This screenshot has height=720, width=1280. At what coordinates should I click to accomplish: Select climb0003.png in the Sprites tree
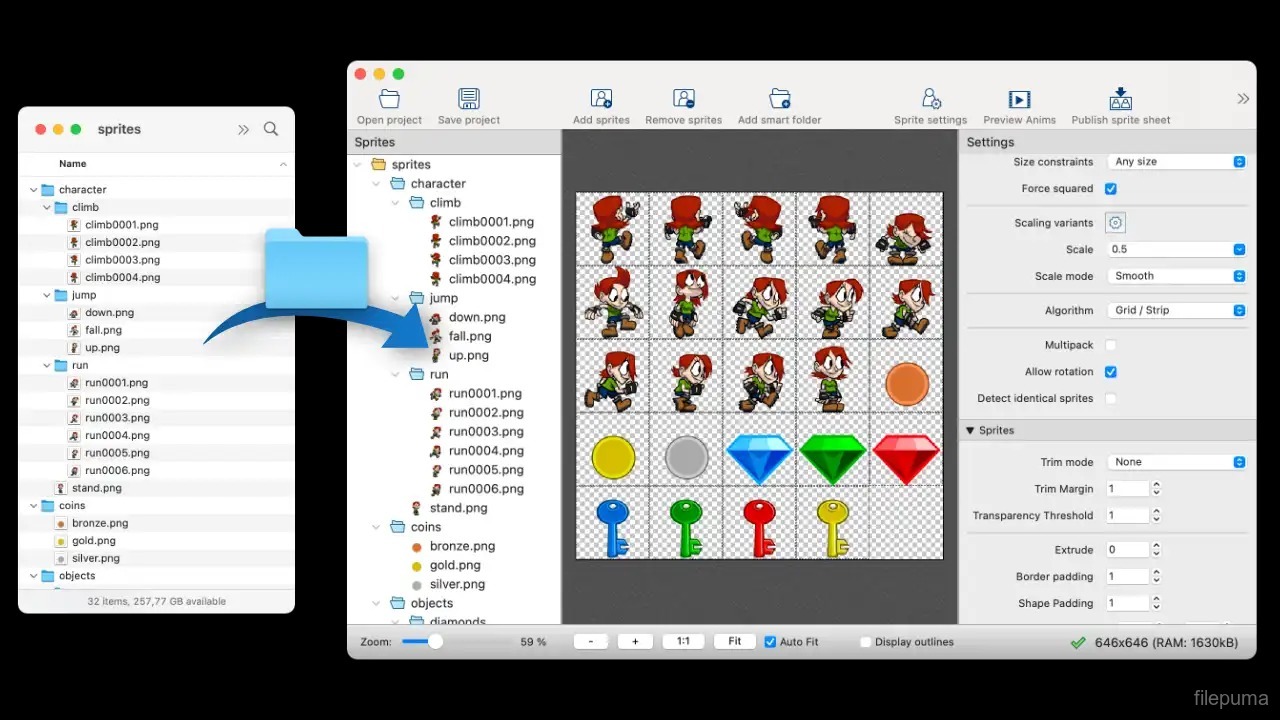pos(491,260)
